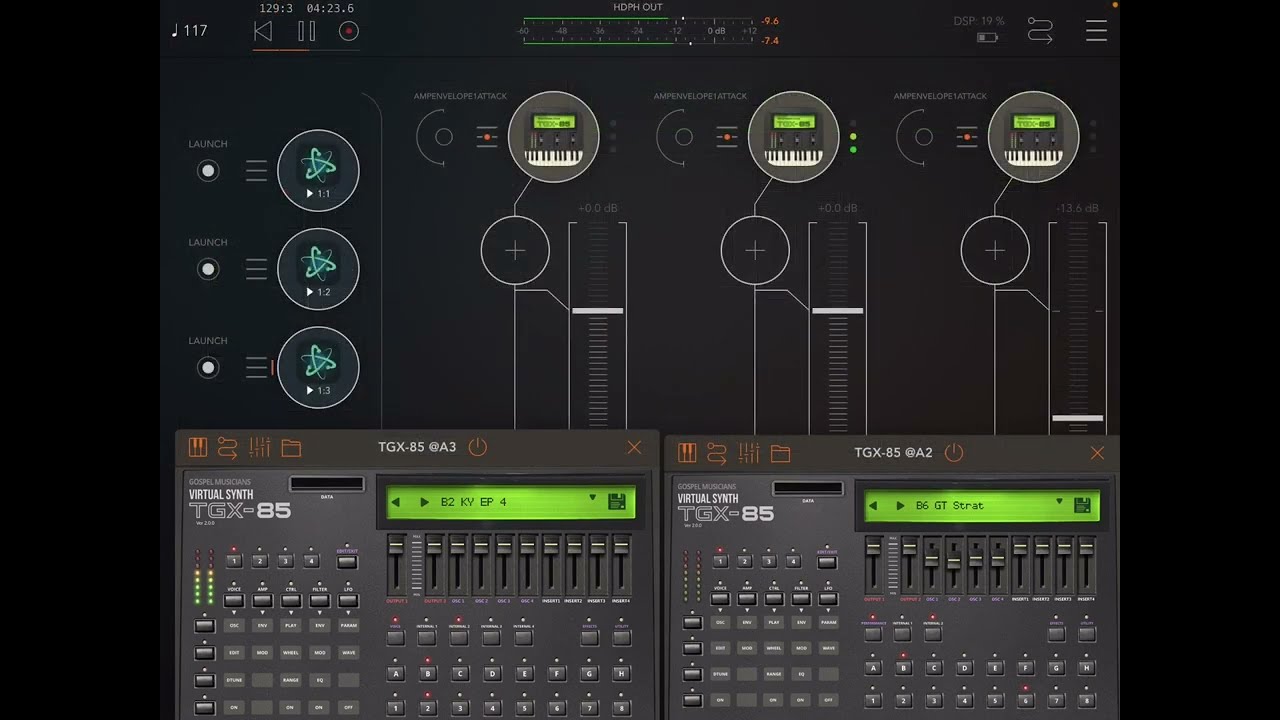Open MIDI routing icon in TGX-85 @A2 window
This screenshot has width=1280, height=720.
pos(717,453)
